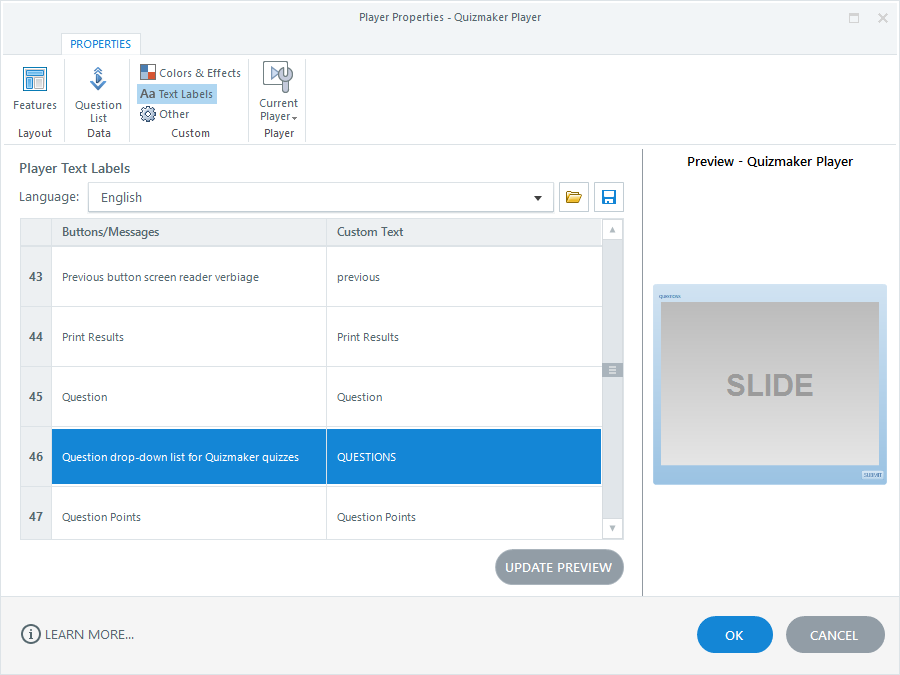This screenshot has width=900, height=675.
Task: Click the Custom Text column header
Action: (x=464, y=232)
